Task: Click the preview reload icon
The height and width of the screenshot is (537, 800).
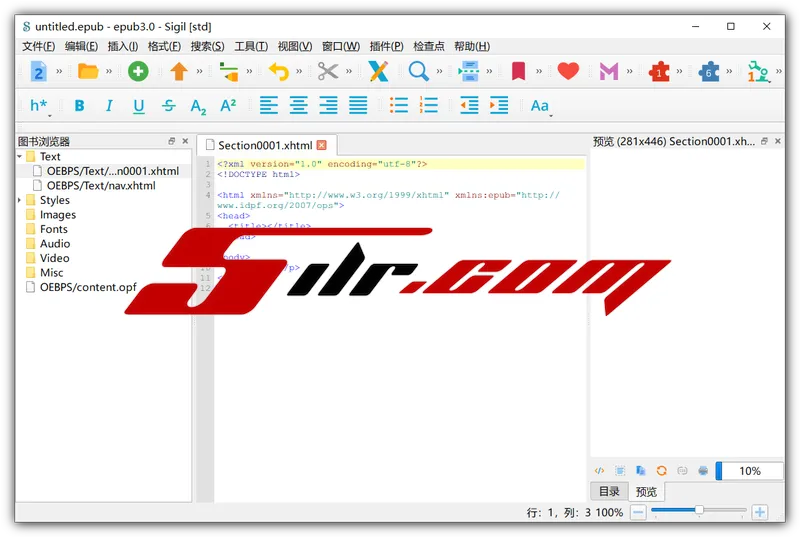Action: 662,471
